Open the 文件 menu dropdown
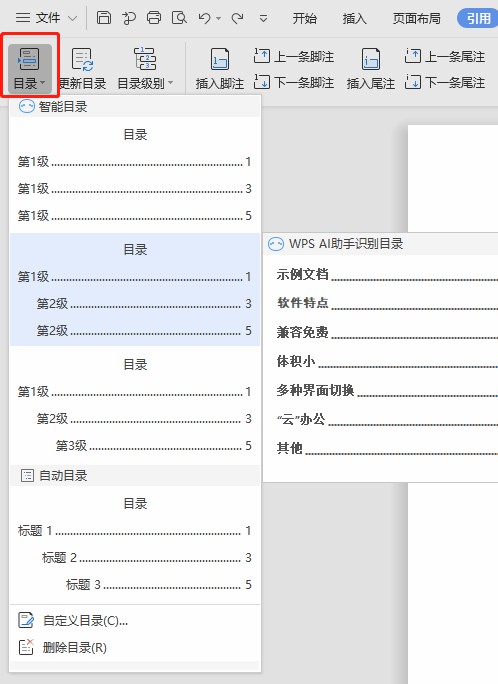Screen dimensions: 498x684 tap(46, 18)
